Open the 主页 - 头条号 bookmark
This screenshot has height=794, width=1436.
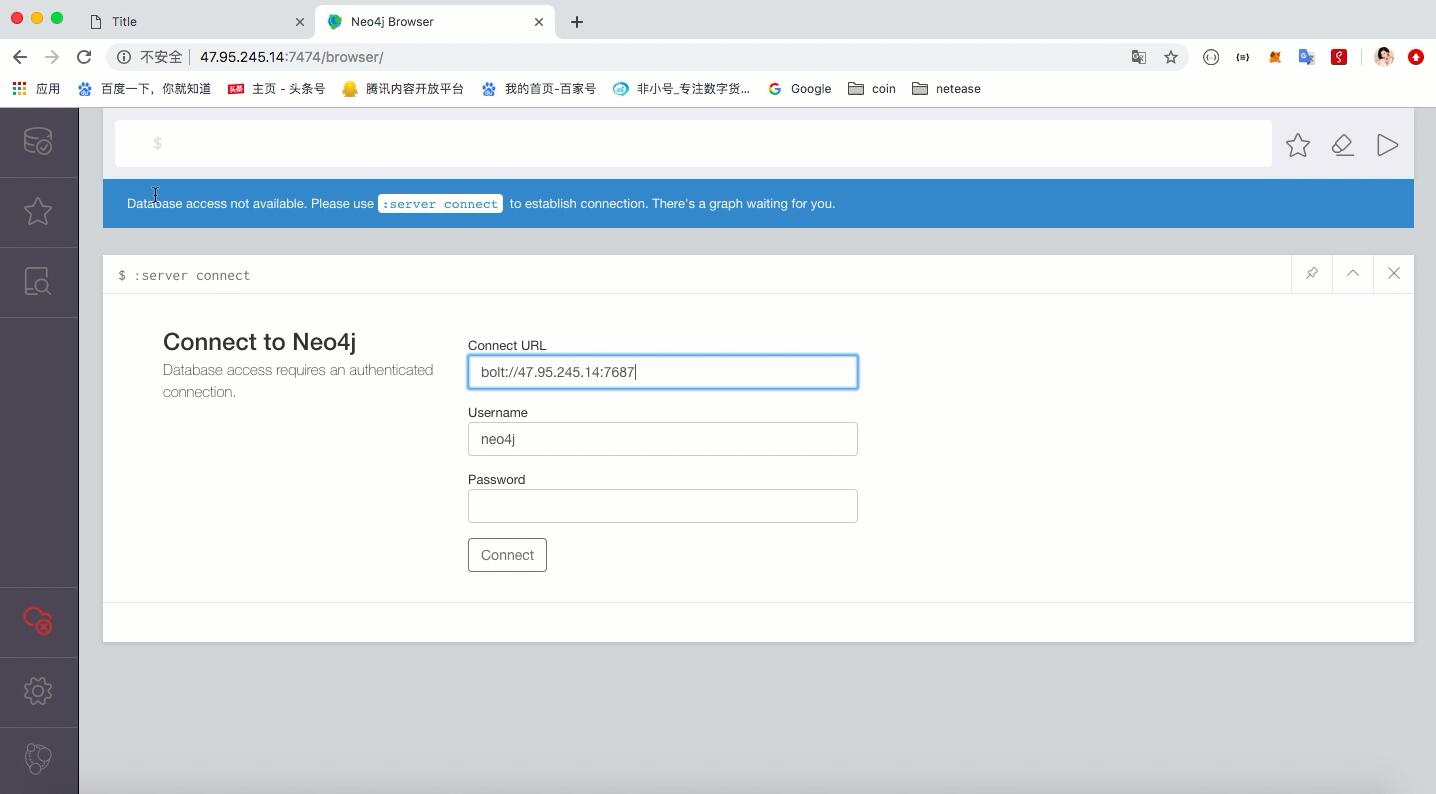pyautogui.click(x=276, y=89)
